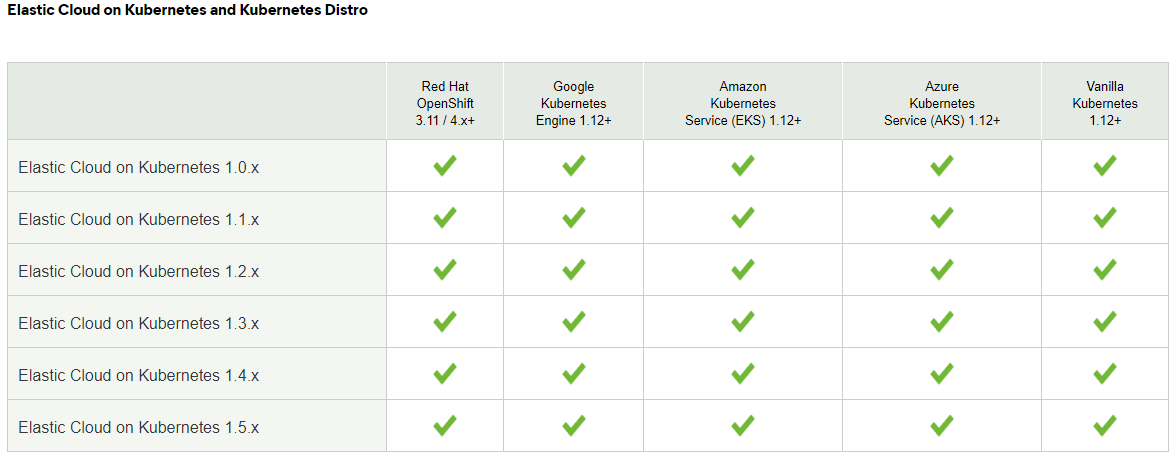
Task: Click checkmark for ECK 1.0.x under Red Hat OpenShift
Action: click(445, 166)
